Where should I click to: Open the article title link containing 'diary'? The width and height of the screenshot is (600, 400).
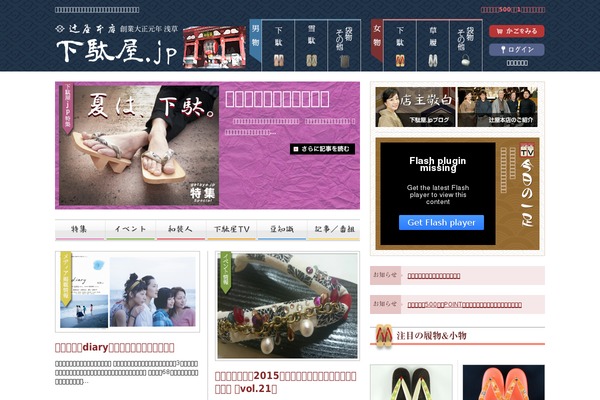coord(114,348)
